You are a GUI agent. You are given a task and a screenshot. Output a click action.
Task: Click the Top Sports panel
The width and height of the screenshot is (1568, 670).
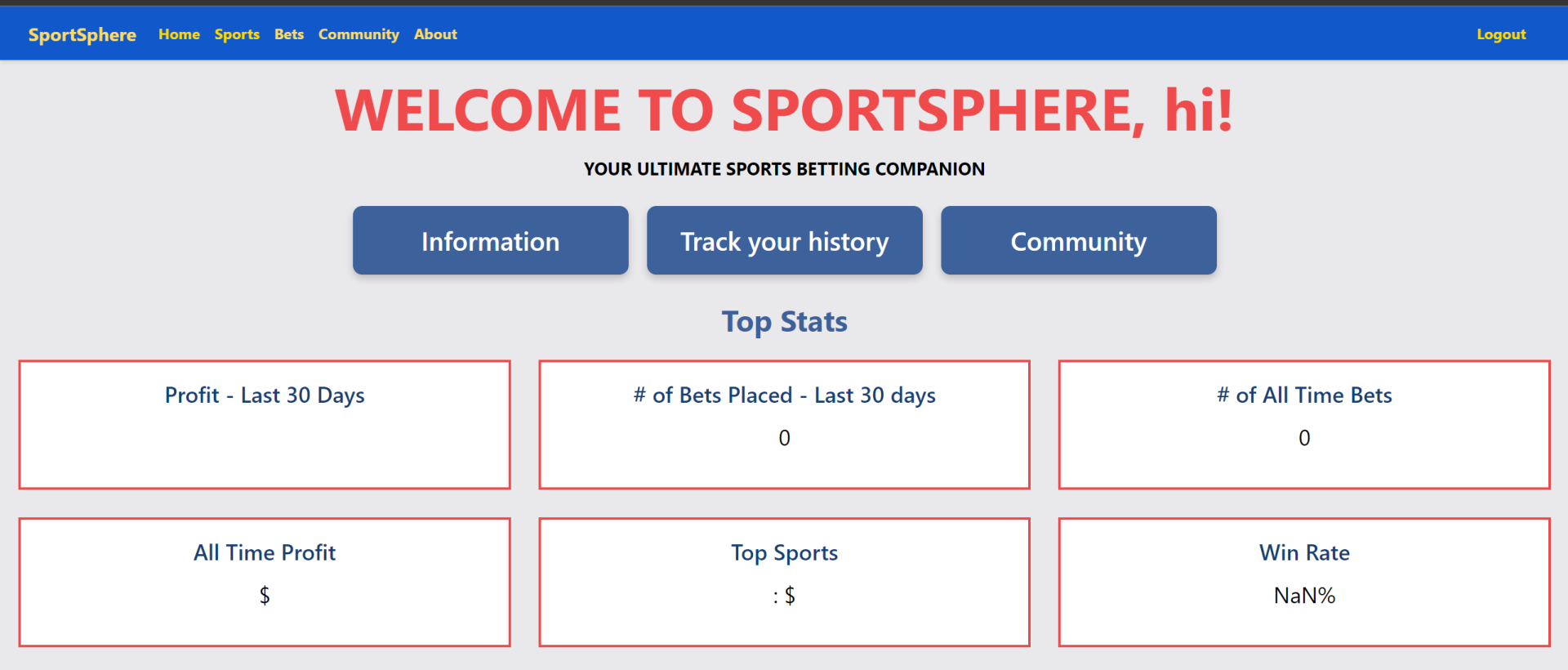[x=784, y=582]
